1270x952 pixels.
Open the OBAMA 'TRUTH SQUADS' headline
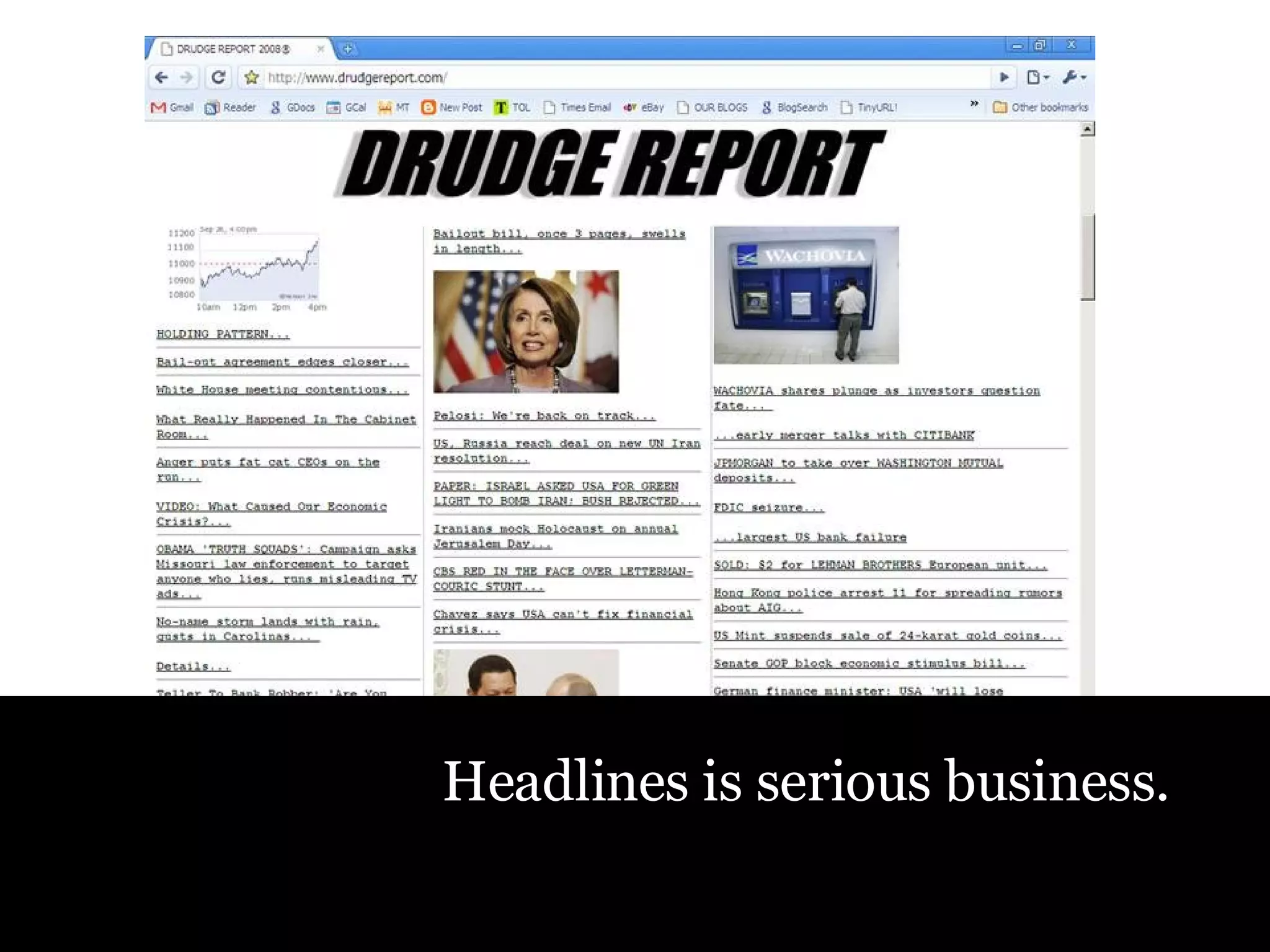coord(286,571)
